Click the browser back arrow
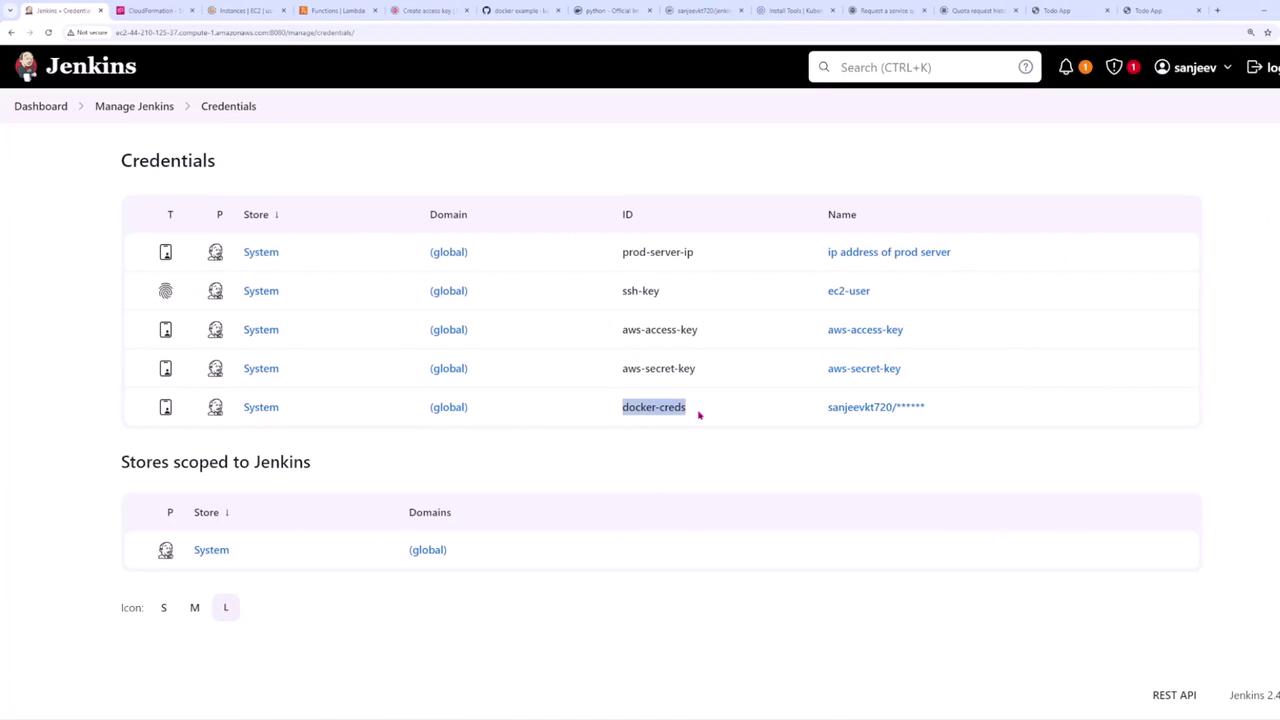1280x720 pixels. (x=11, y=32)
